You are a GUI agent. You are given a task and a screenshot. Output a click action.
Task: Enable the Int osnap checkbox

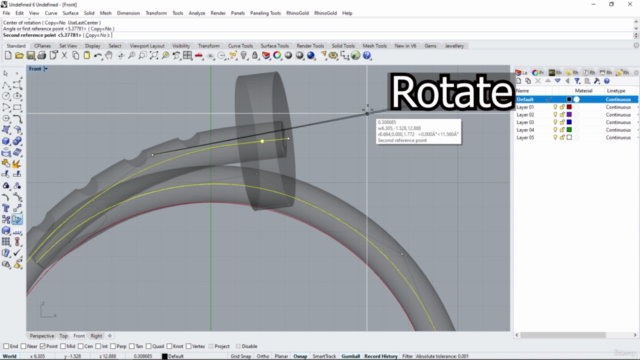coord(98,346)
